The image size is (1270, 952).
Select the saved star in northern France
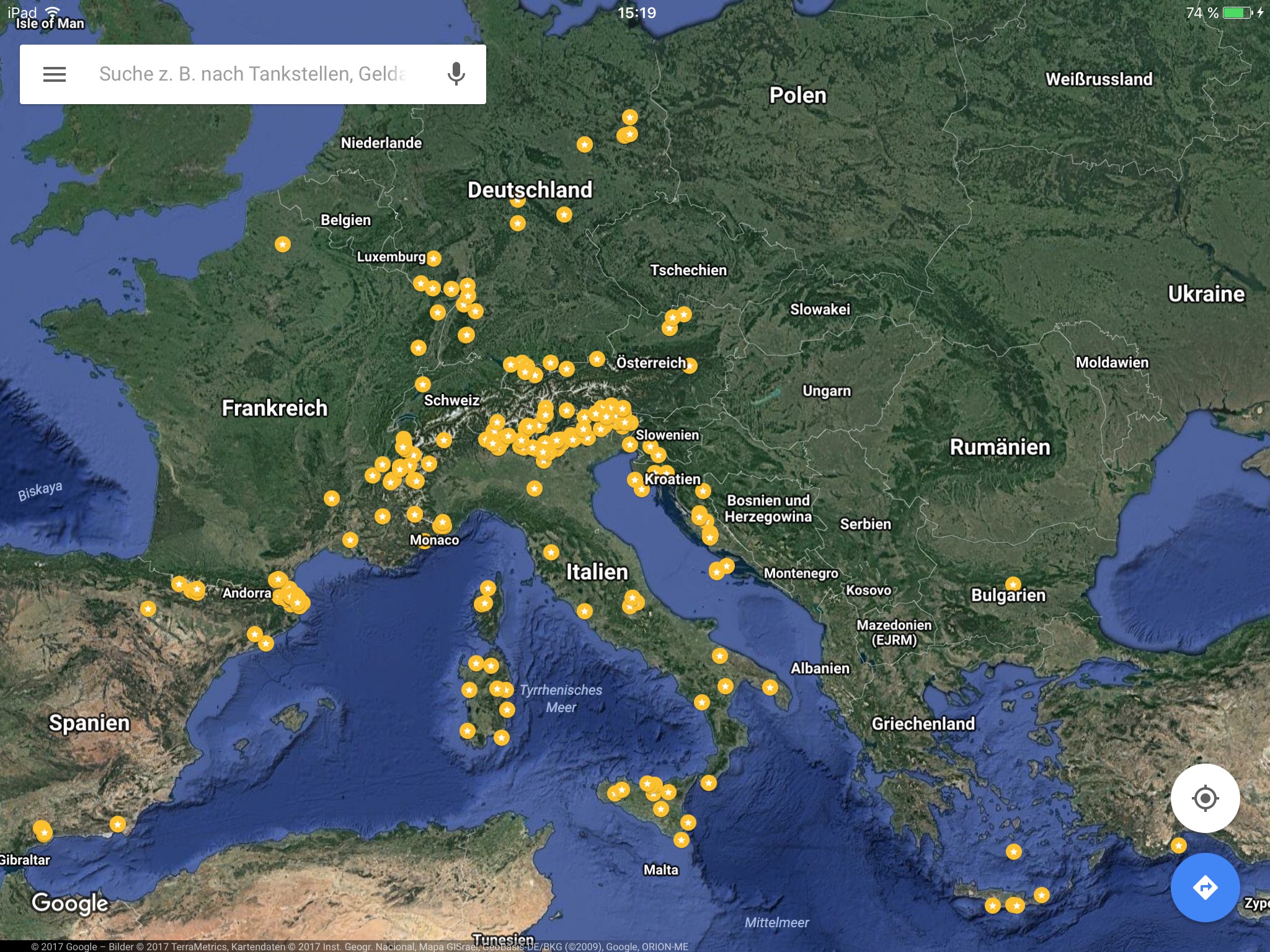[x=283, y=244]
